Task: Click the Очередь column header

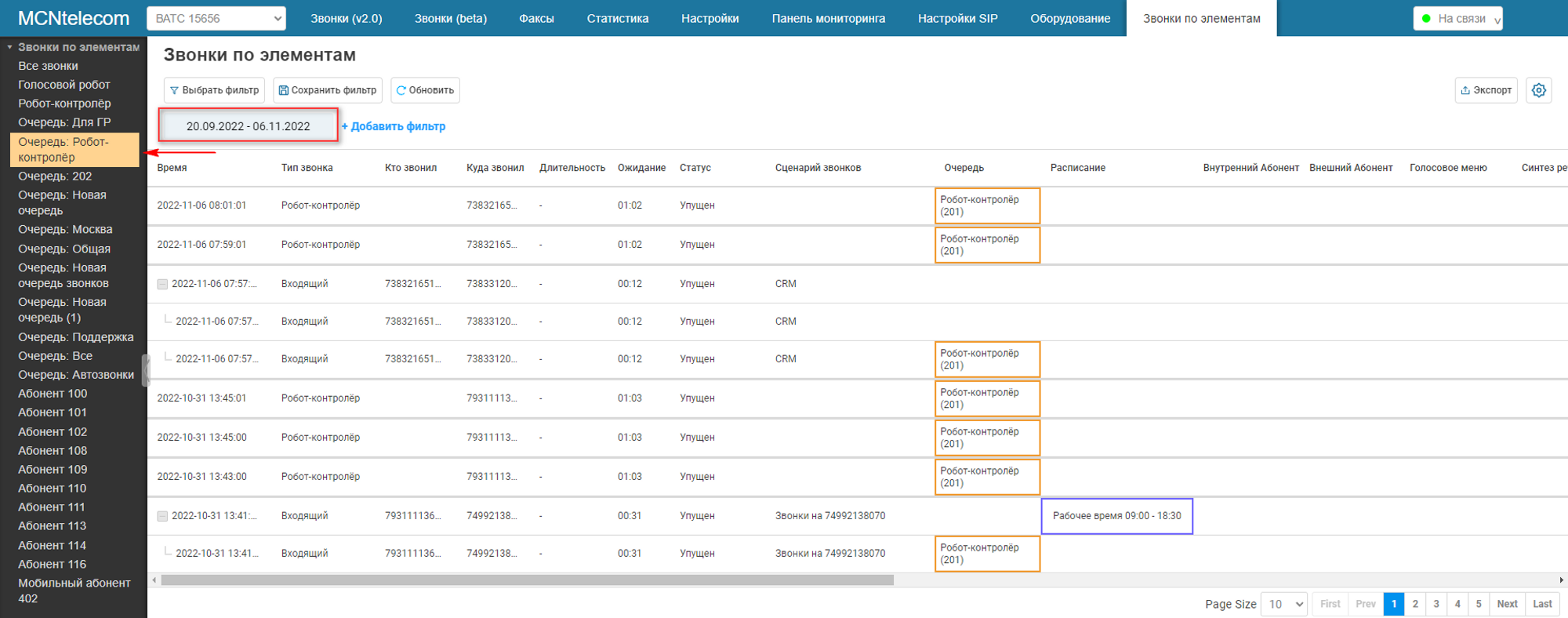Action: [x=964, y=168]
